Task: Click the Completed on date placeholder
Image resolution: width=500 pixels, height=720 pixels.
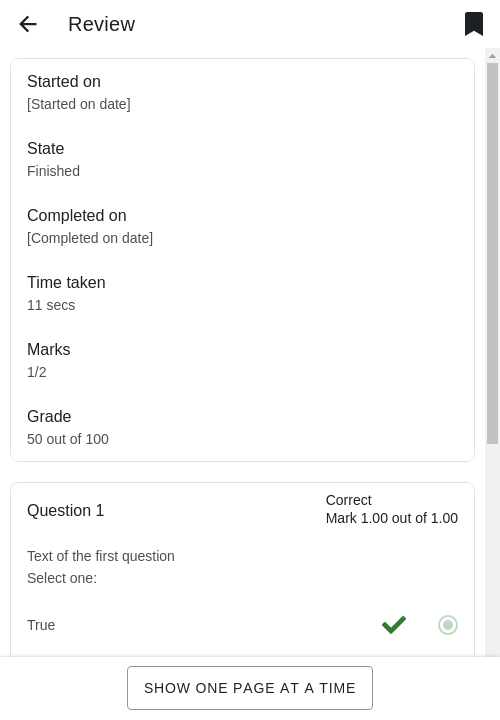Action: [x=90, y=238]
